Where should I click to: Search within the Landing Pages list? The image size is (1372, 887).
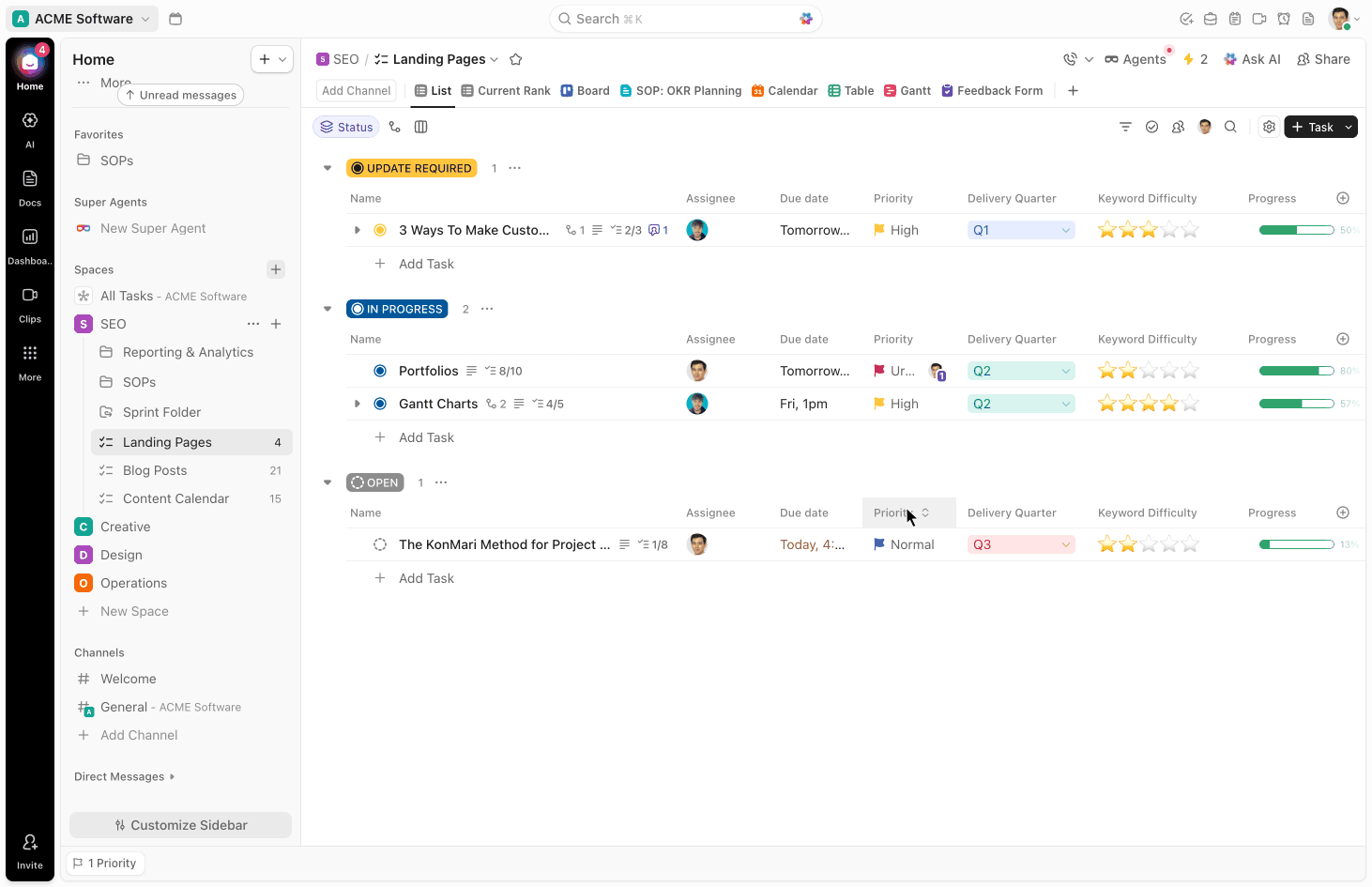click(x=1230, y=126)
